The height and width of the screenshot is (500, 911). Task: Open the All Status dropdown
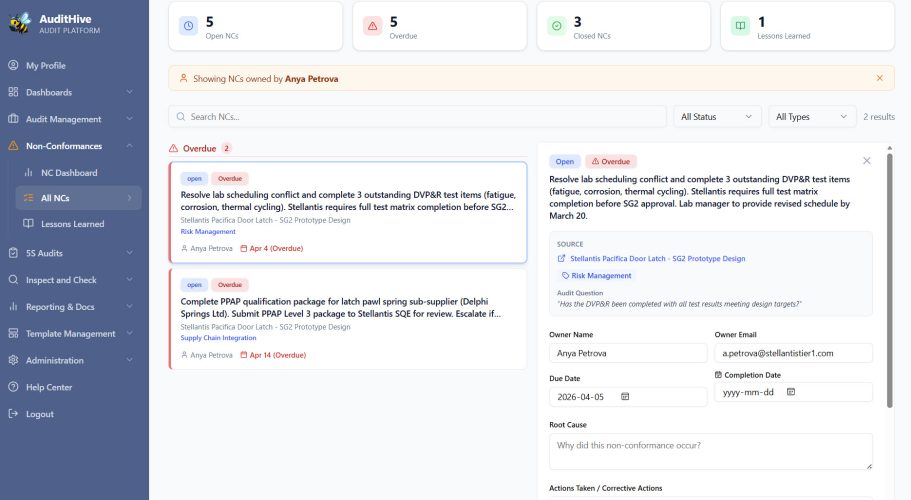[716, 117]
